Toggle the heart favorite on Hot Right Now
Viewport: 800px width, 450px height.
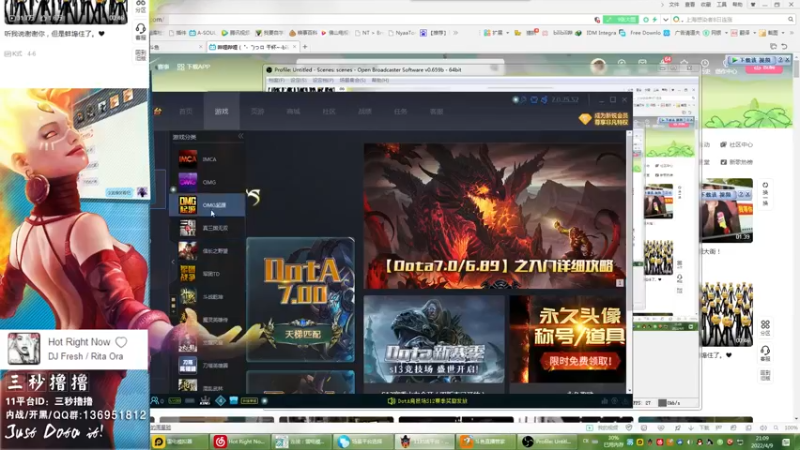[x=121, y=342]
